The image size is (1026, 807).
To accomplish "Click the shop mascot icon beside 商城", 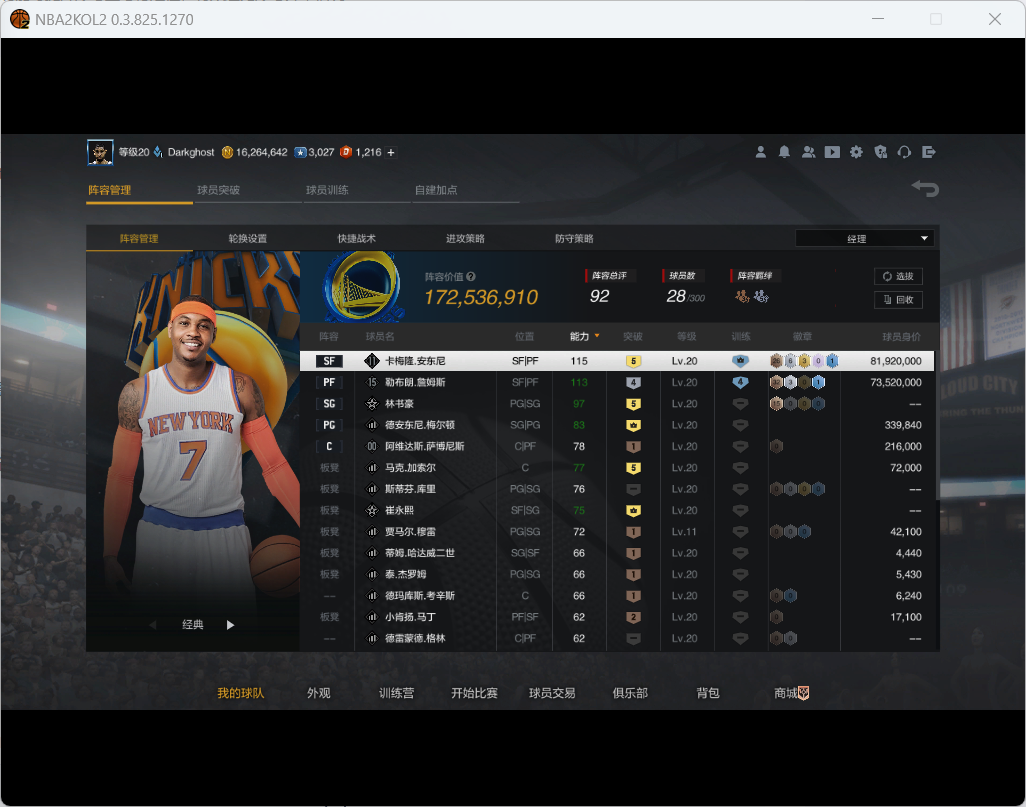I will point(804,693).
